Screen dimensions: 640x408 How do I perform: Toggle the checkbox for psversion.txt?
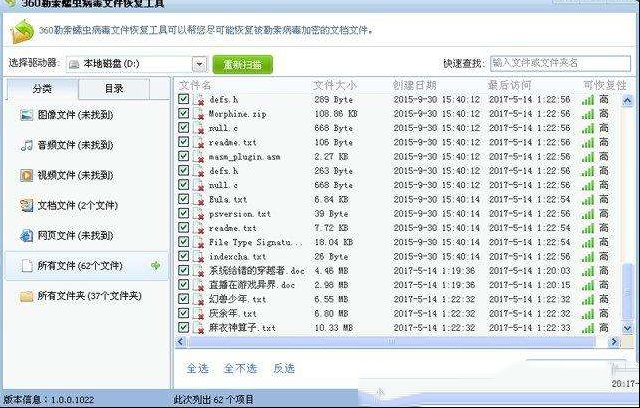pyautogui.click(x=183, y=213)
